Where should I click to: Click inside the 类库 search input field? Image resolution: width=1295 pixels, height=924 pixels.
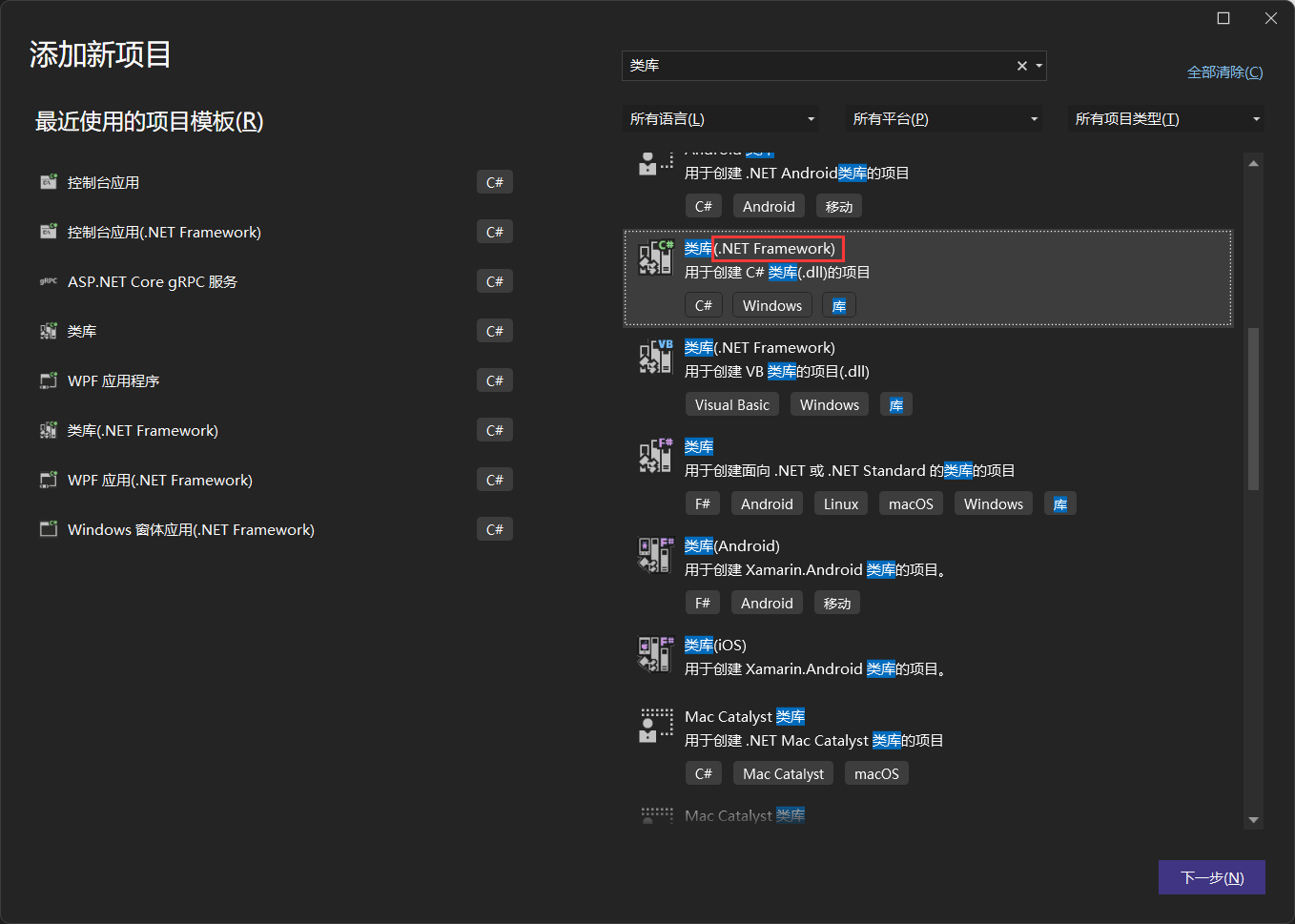815,66
